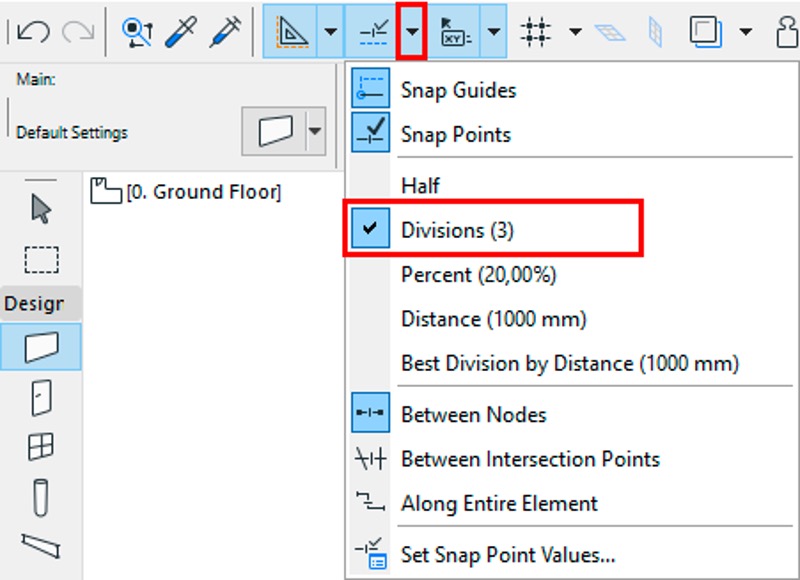Choose the Window tool in toolbox
Viewport: 800px width, 580px height.
pyautogui.click(x=41, y=447)
